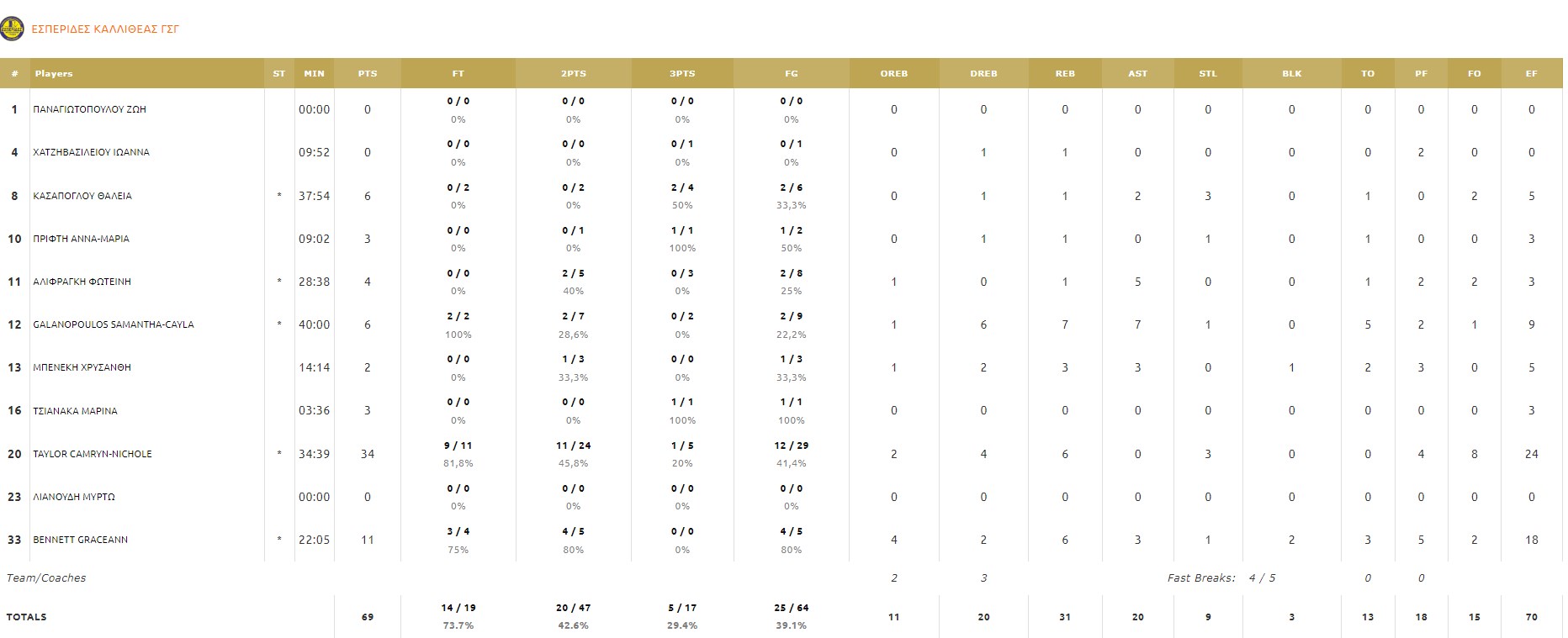Click the FT column header
This screenshot has width=1568, height=638.
pos(458,74)
